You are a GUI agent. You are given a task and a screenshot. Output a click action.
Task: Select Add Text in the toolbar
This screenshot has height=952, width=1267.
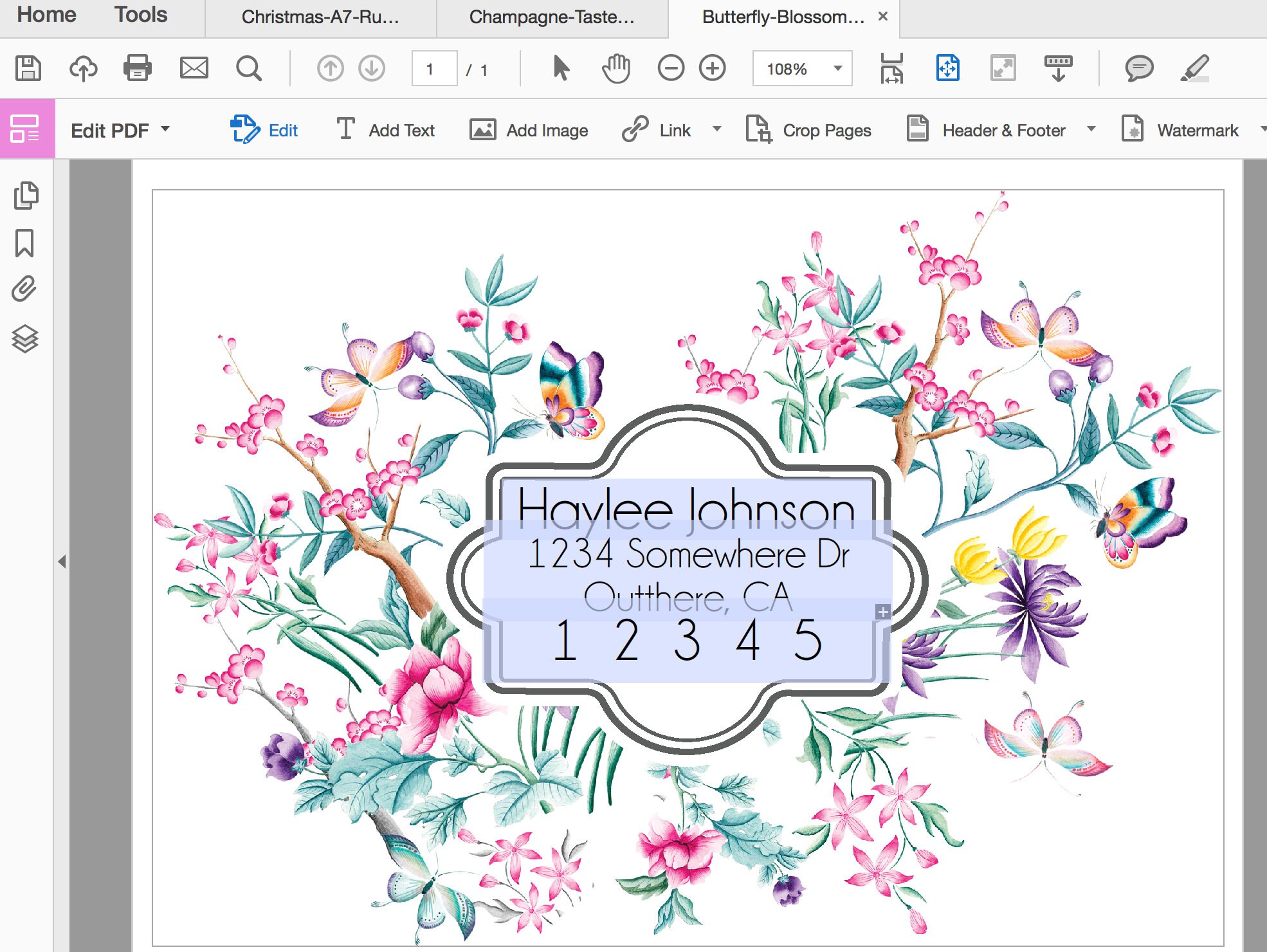[x=385, y=129]
